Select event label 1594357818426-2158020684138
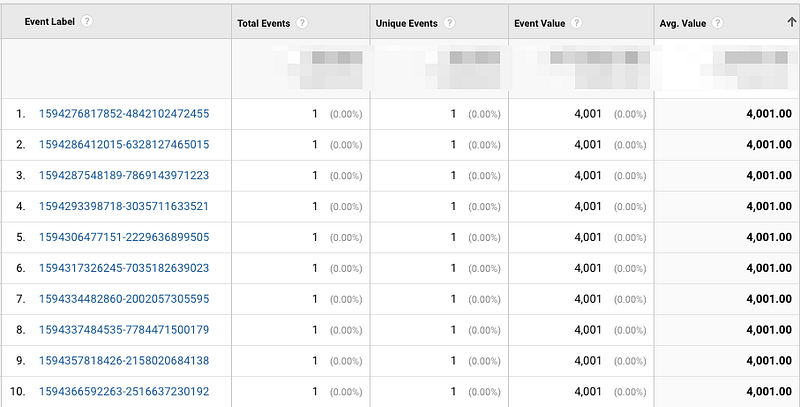Screen dimensions: 800x407 pyautogui.click(x=124, y=361)
